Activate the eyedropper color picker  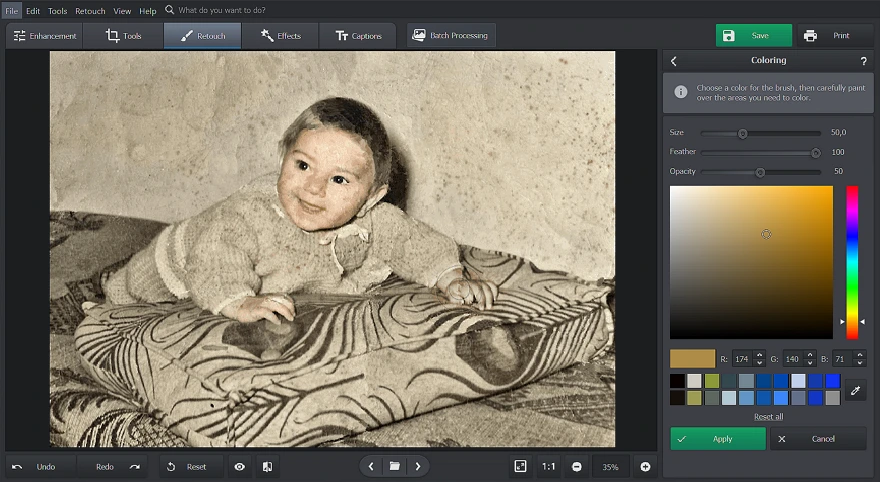click(x=855, y=390)
